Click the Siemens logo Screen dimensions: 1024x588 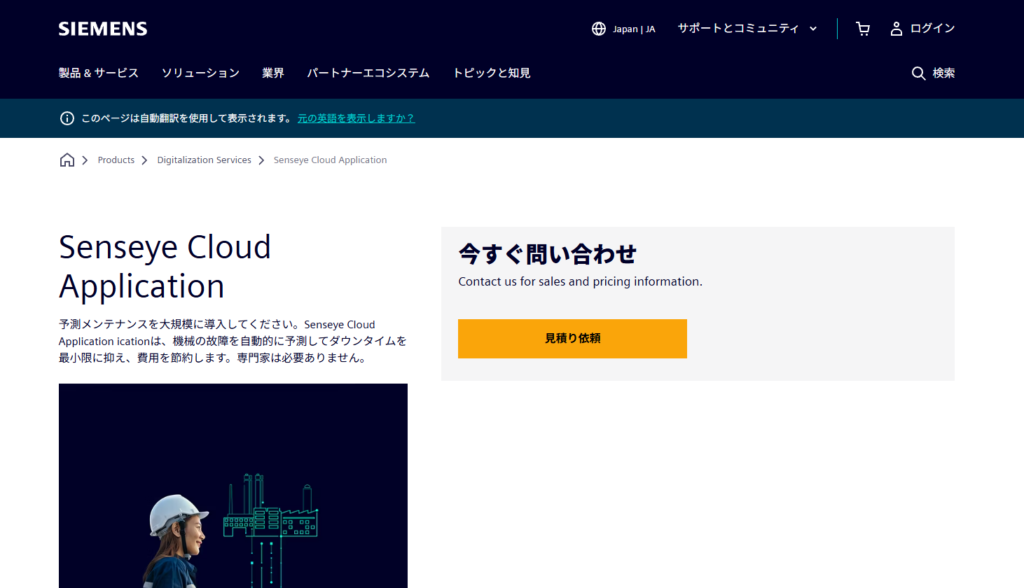(102, 29)
